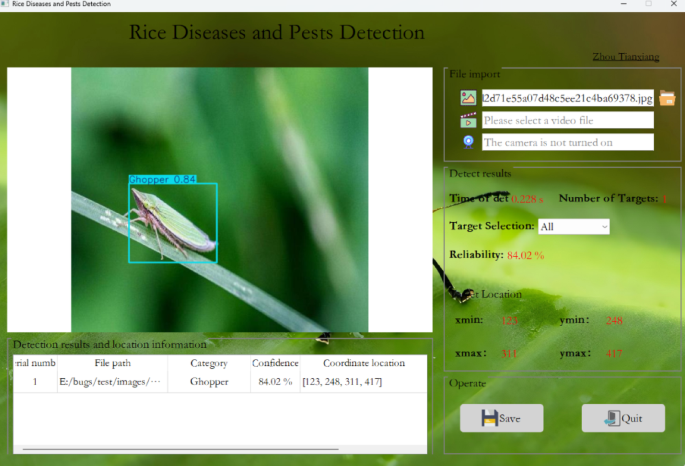Select the Coordinate location column header
This screenshot has height=466, width=685.
click(364, 363)
